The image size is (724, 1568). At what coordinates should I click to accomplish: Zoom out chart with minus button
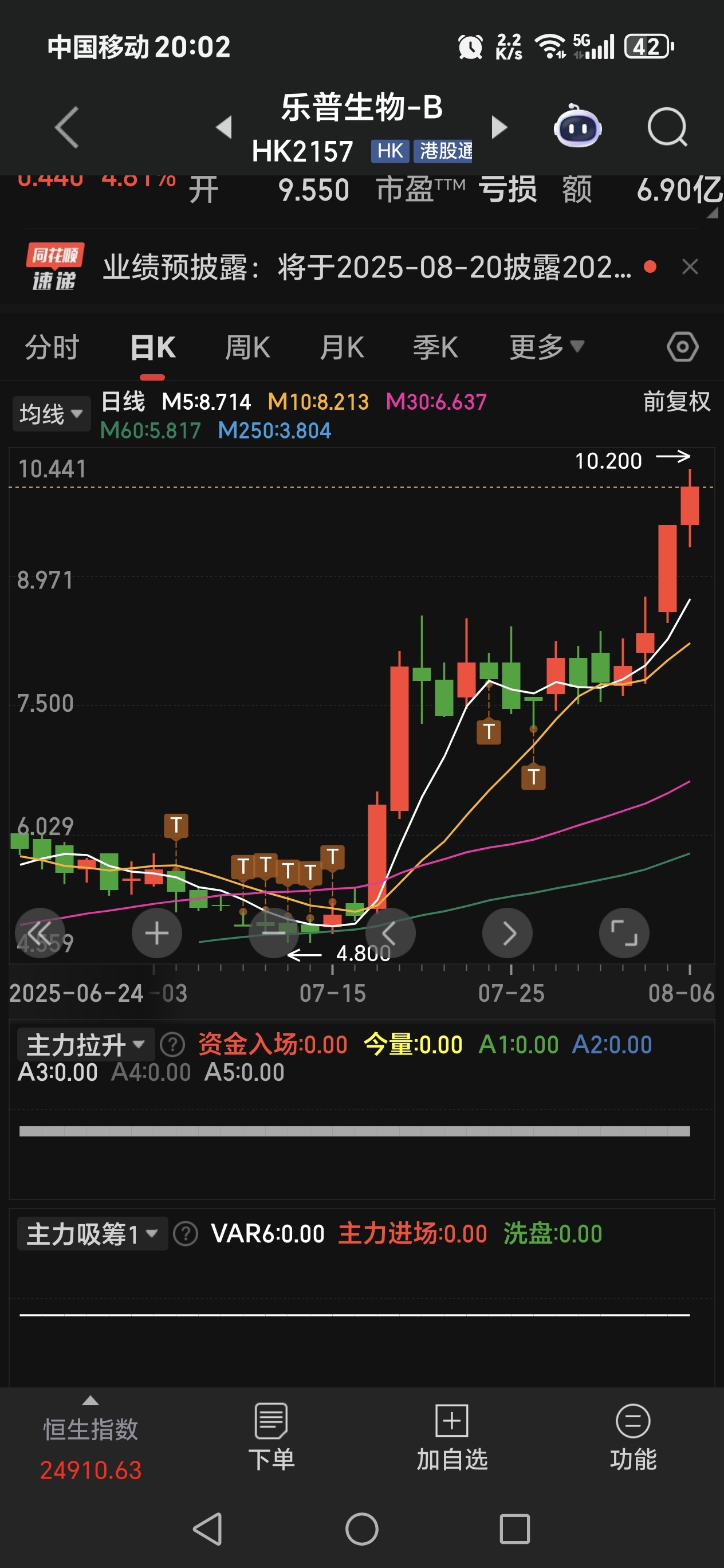tap(274, 932)
